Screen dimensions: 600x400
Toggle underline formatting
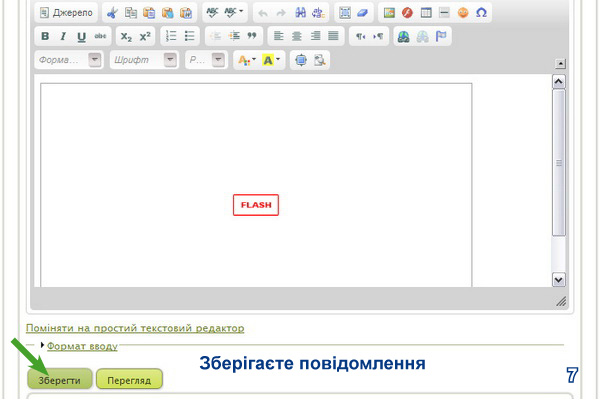click(x=81, y=36)
